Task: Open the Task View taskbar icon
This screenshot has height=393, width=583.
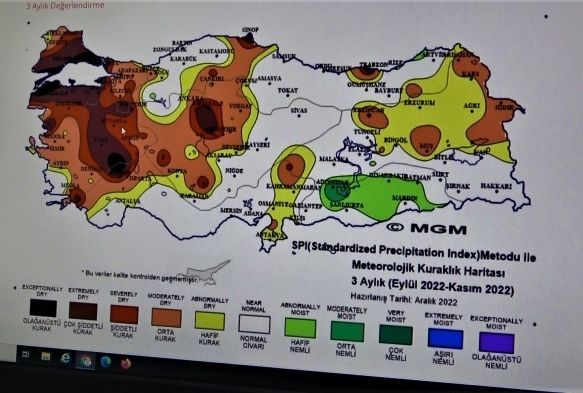Action: click(26, 354)
